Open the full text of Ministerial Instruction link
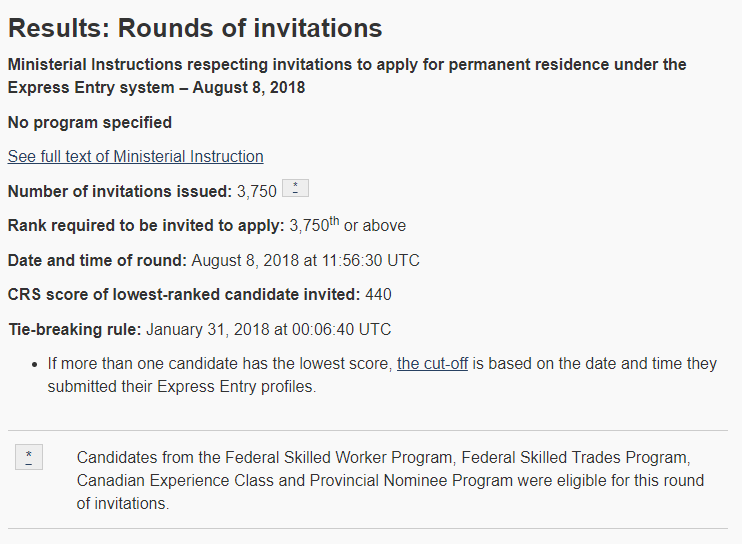 135,157
